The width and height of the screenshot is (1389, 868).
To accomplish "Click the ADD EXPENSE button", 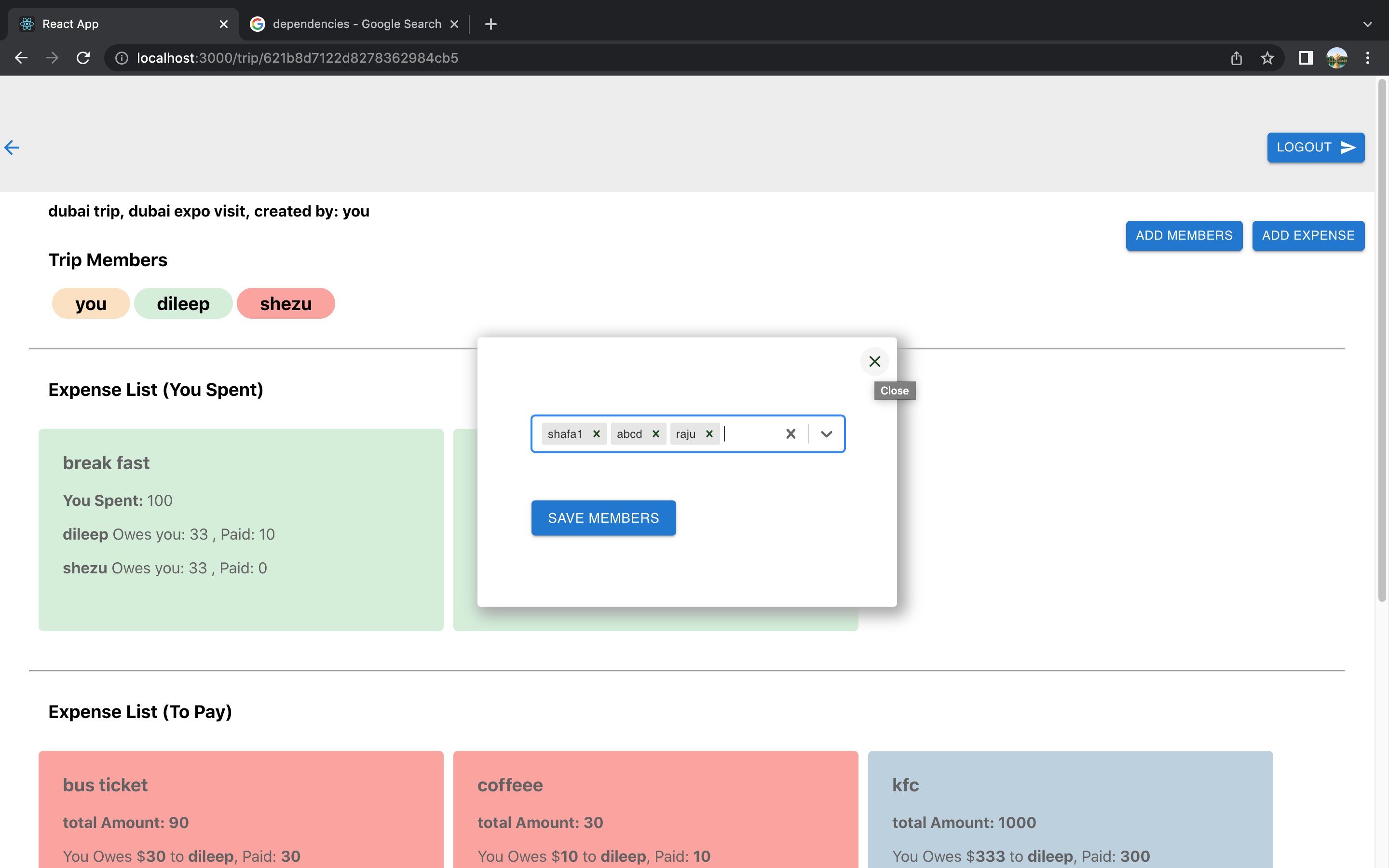I will (1308, 235).
